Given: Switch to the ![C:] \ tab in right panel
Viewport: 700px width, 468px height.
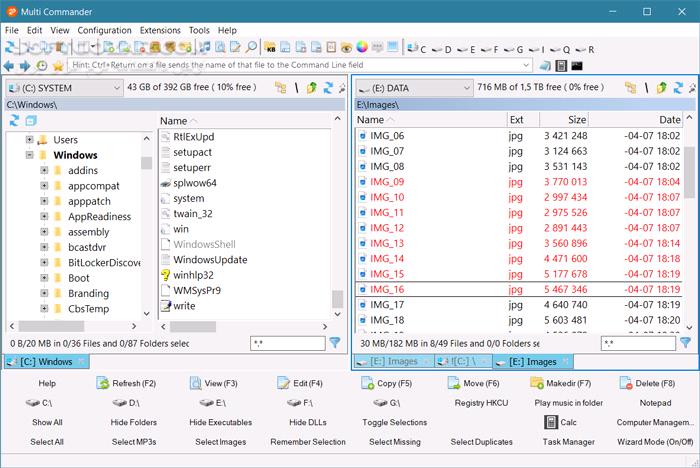Looking at the screenshot, I should 463,361.
